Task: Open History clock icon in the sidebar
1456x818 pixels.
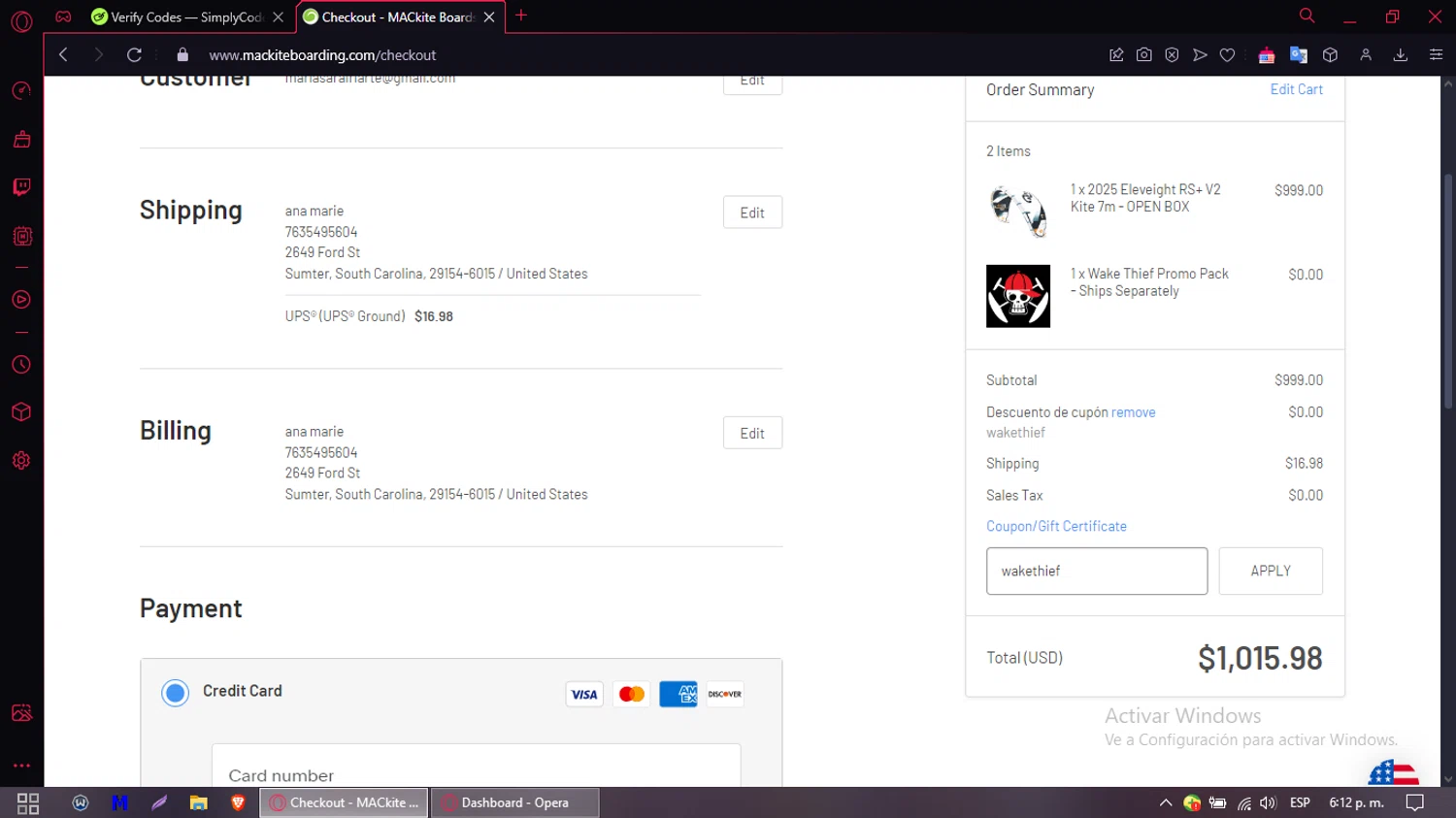Action: [x=21, y=365]
